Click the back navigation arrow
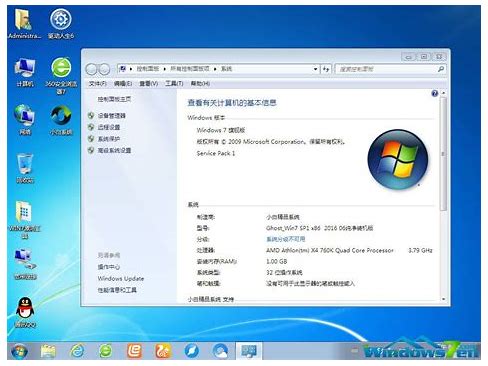The width and height of the screenshot is (488, 366). pyautogui.click(x=91, y=69)
